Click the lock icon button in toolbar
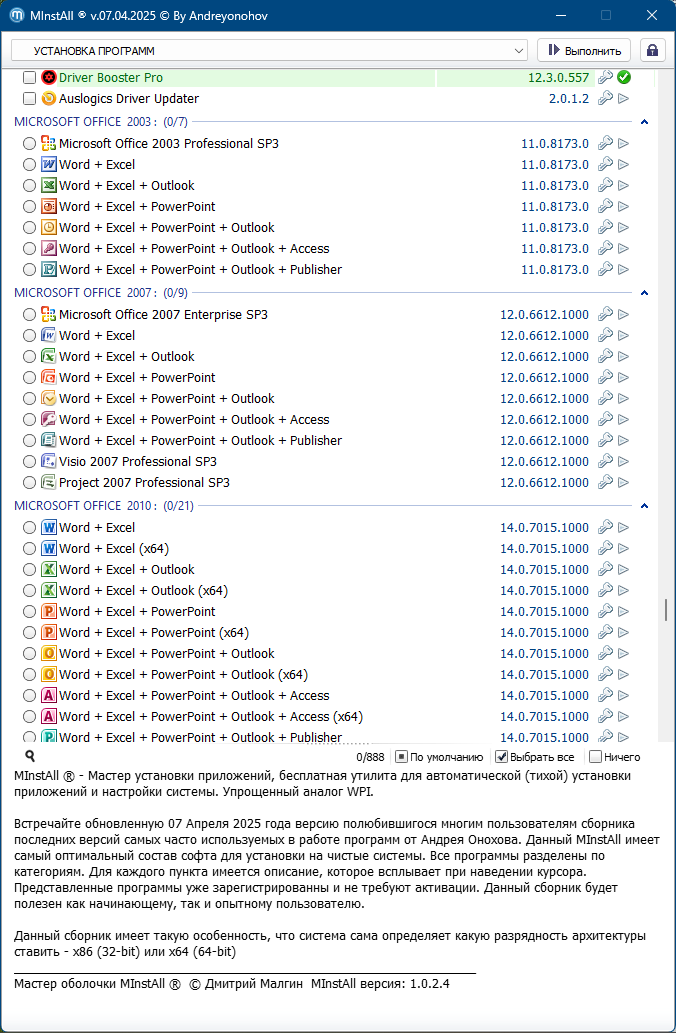Image resolution: width=676 pixels, height=1033 pixels. pyautogui.click(x=652, y=51)
